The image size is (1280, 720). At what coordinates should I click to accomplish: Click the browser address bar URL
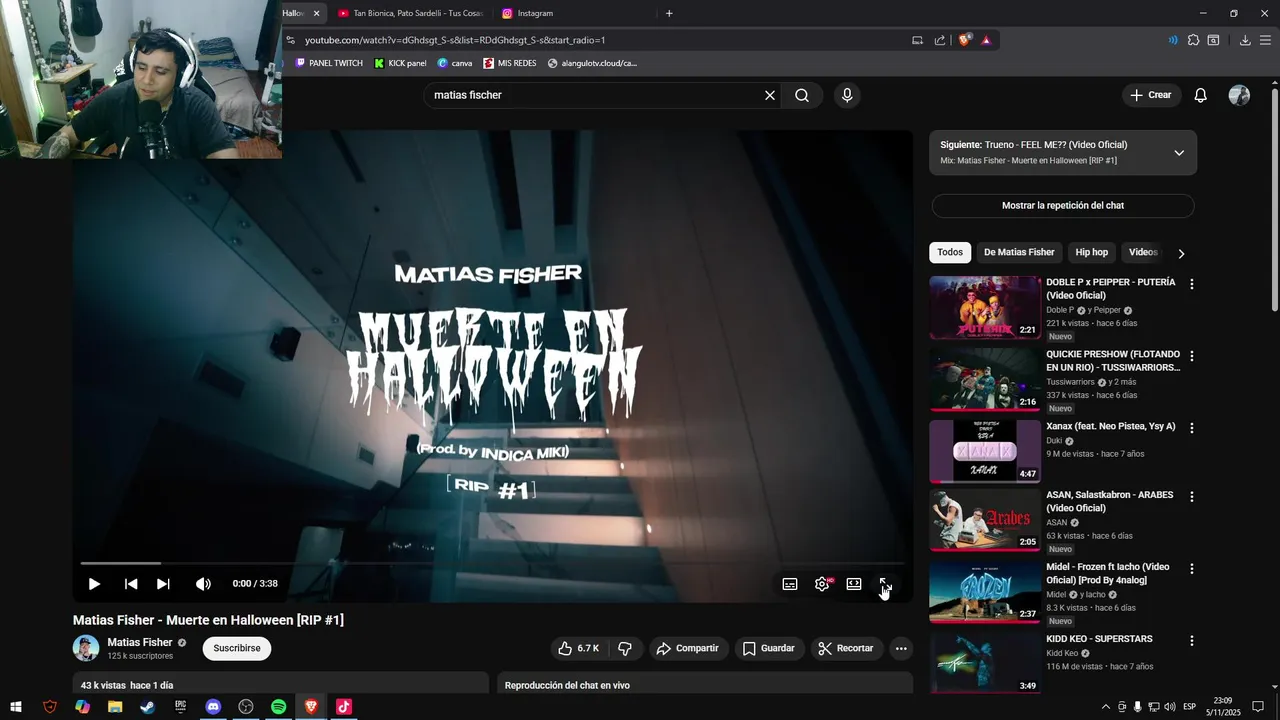[455, 40]
